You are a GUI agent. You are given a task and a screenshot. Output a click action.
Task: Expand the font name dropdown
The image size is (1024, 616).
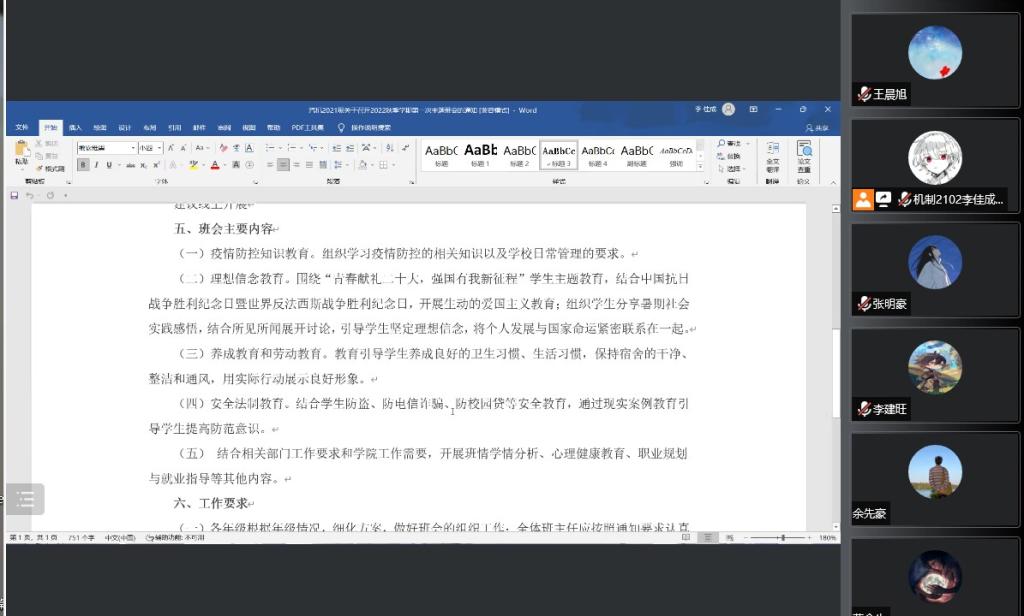132,147
